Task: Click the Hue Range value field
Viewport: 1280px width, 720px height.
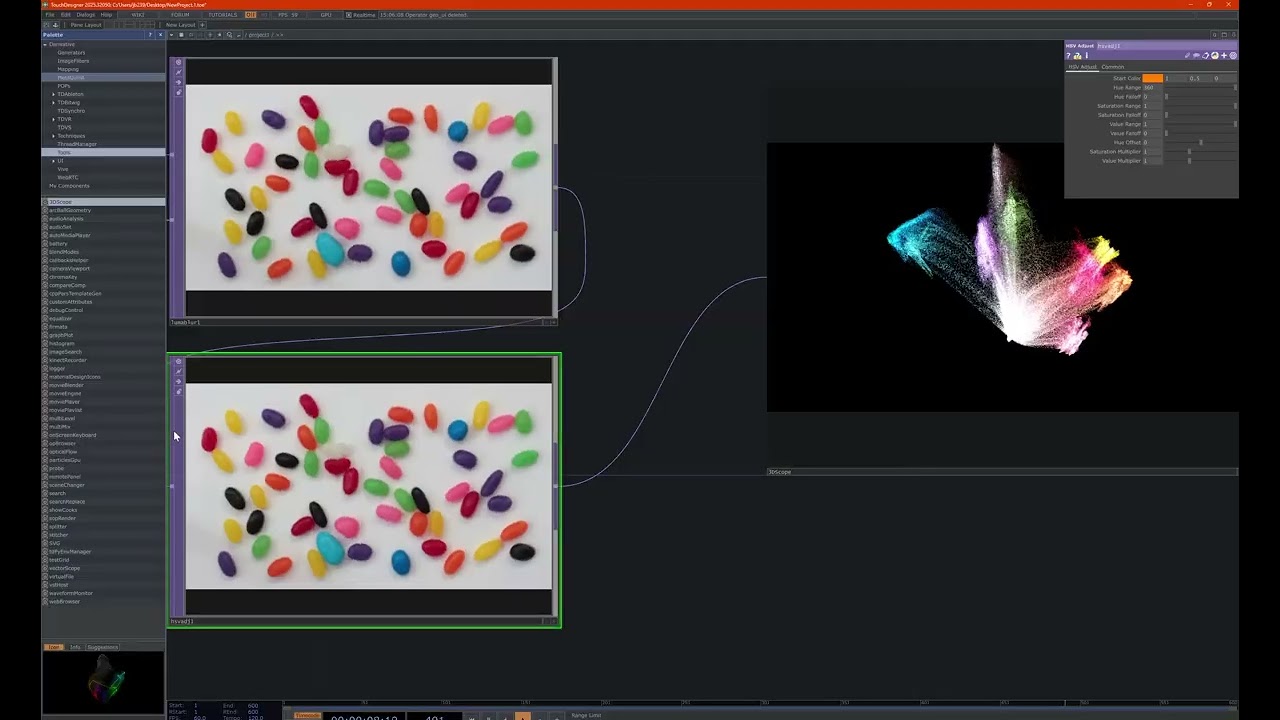Action: point(1153,88)
